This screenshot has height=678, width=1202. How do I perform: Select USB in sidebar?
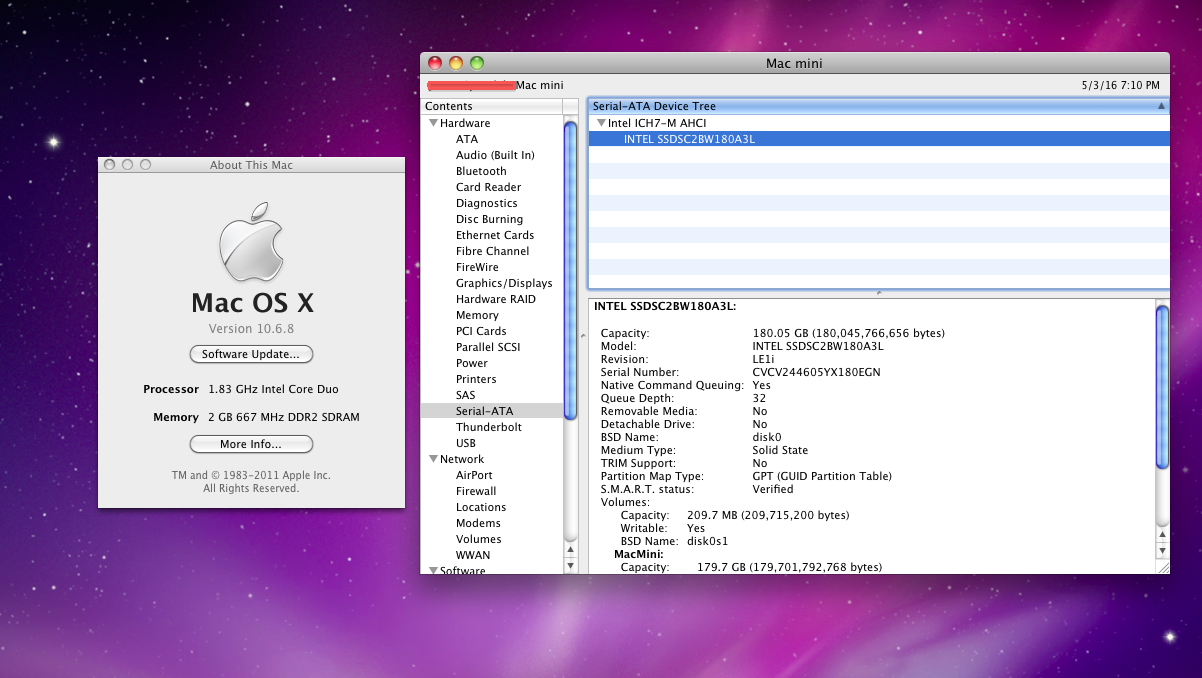pyautogui.click(x=466, y=443)
